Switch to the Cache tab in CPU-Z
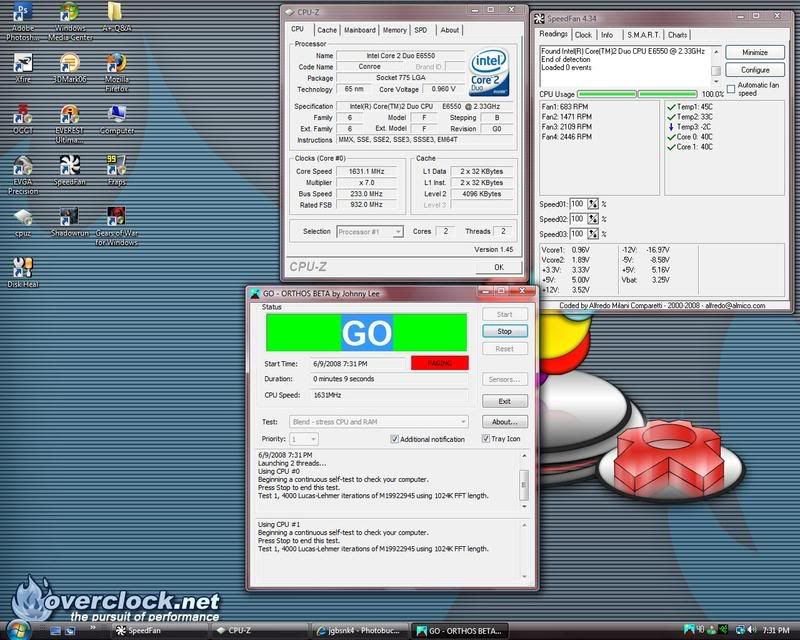800x640 pixels. 327,30
